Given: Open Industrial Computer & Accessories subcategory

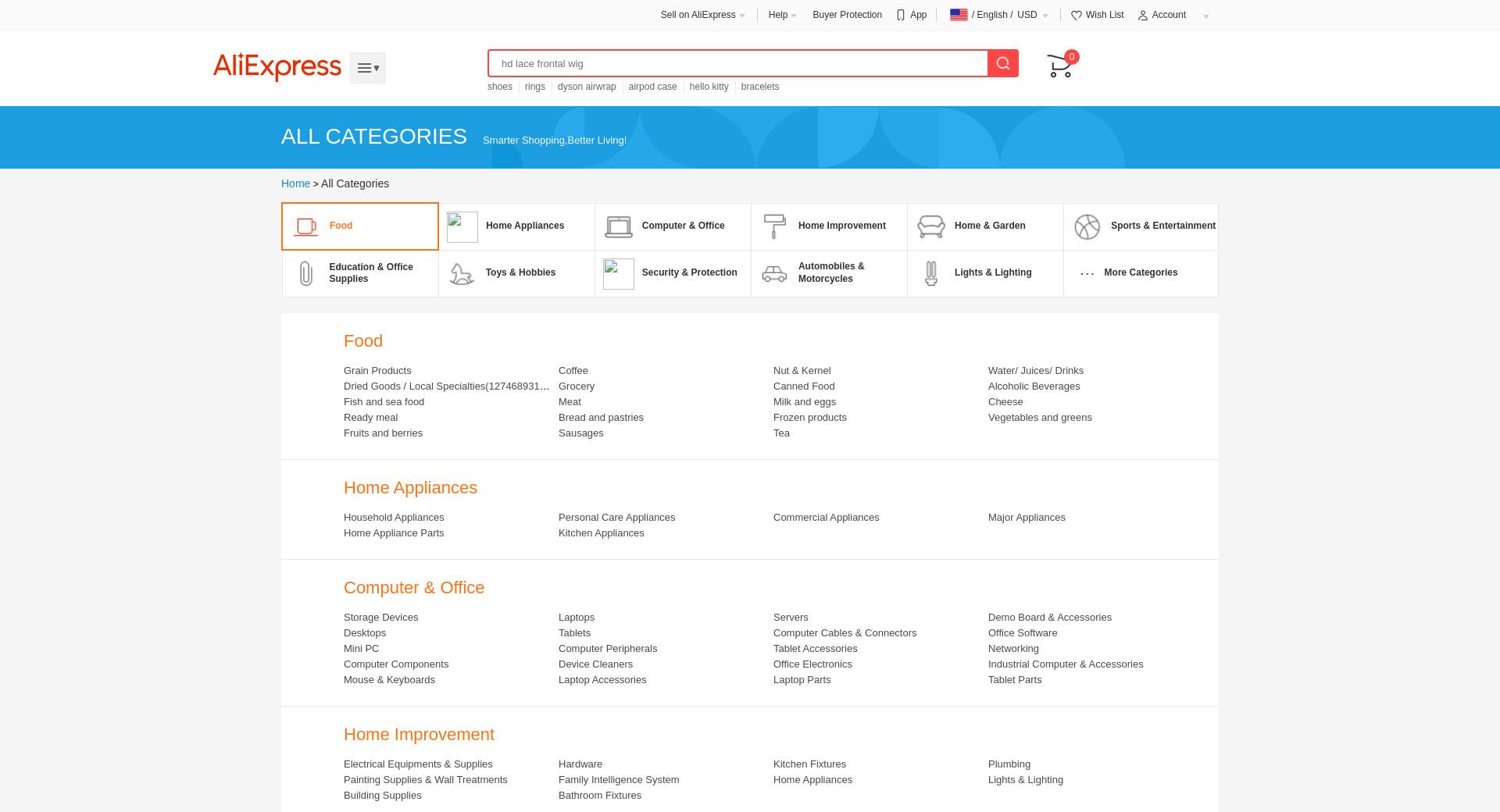Looking at the screenshot, I should (x=1066, y=664).
